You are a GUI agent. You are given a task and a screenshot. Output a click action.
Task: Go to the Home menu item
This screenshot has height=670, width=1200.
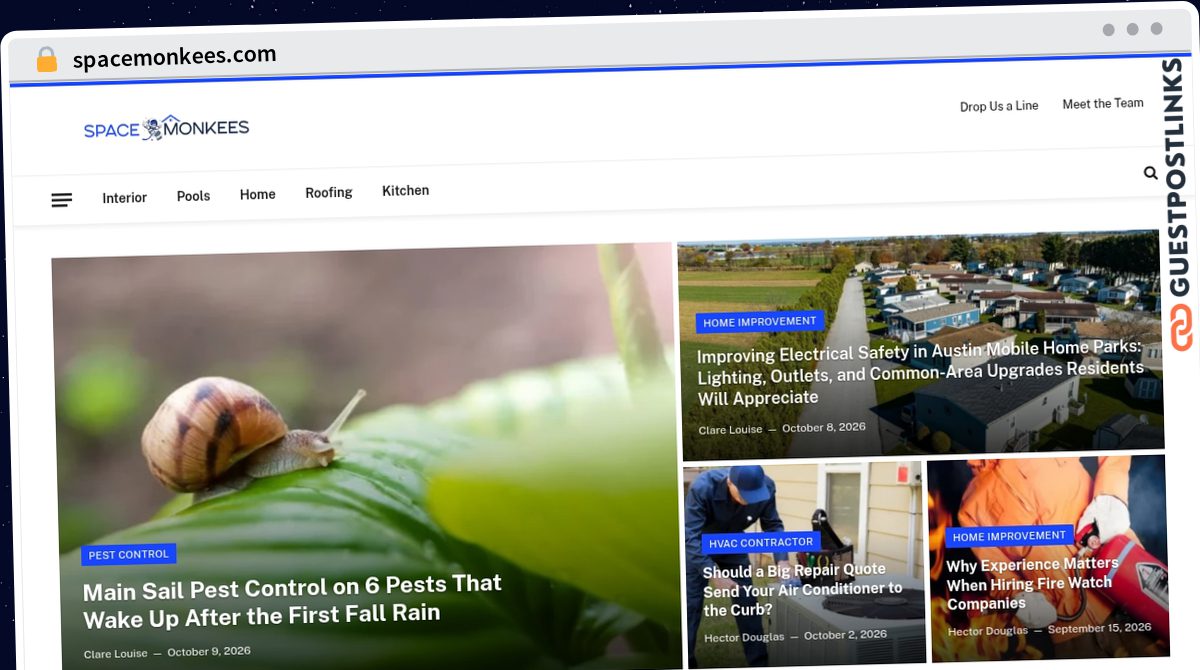tap(257, 194)
